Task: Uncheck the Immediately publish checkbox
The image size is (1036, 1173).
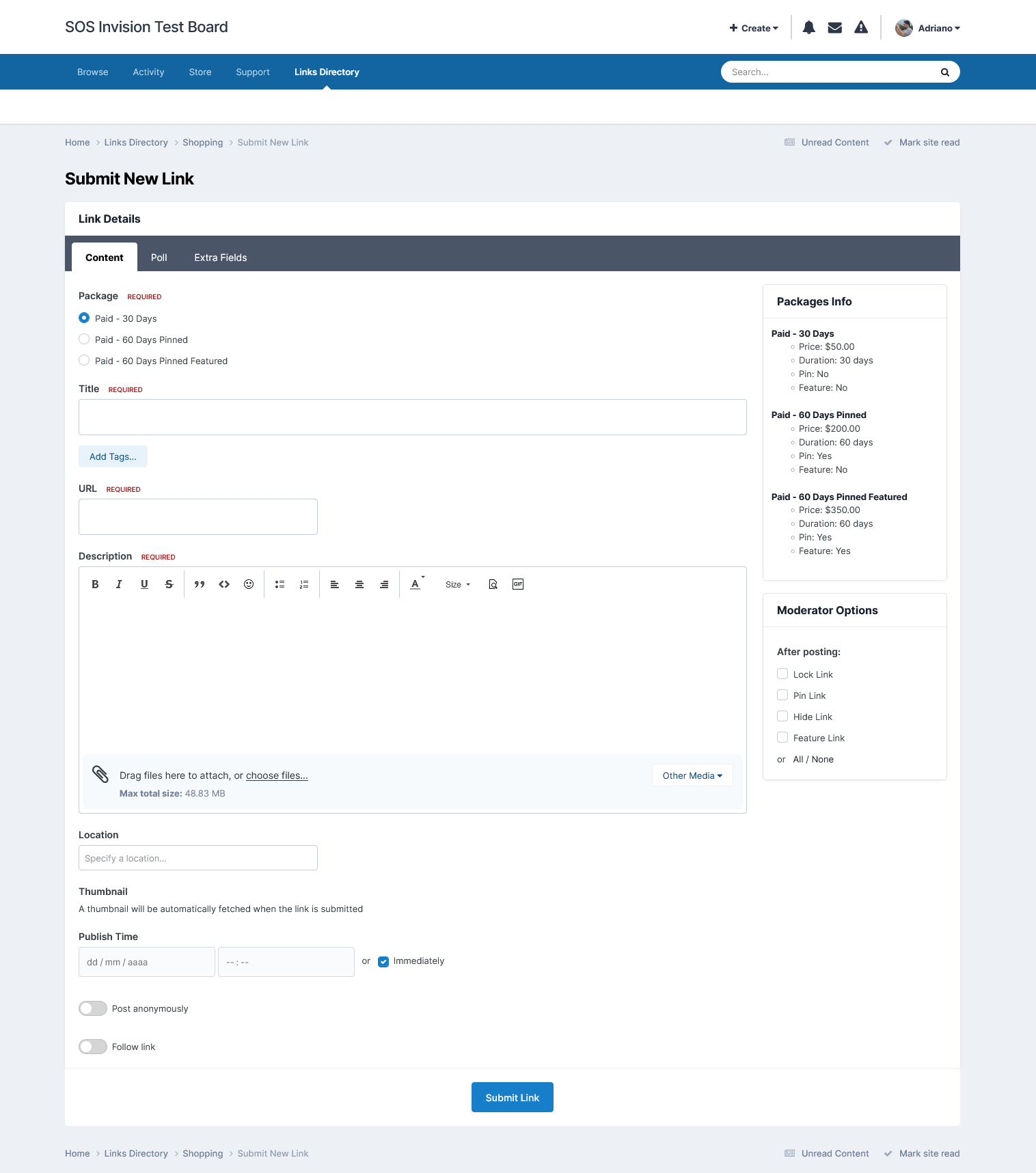Action: coord(383,962)
